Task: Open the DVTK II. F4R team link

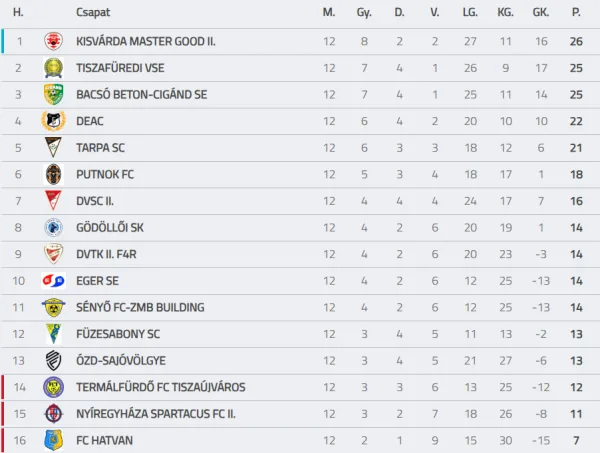Action: (112, 254)
